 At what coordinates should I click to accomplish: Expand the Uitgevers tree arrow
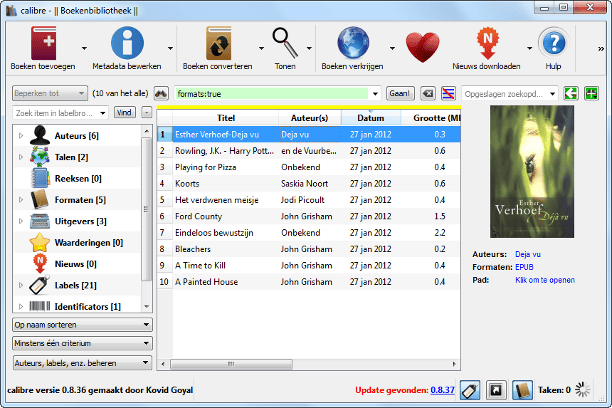pos(21,221)
